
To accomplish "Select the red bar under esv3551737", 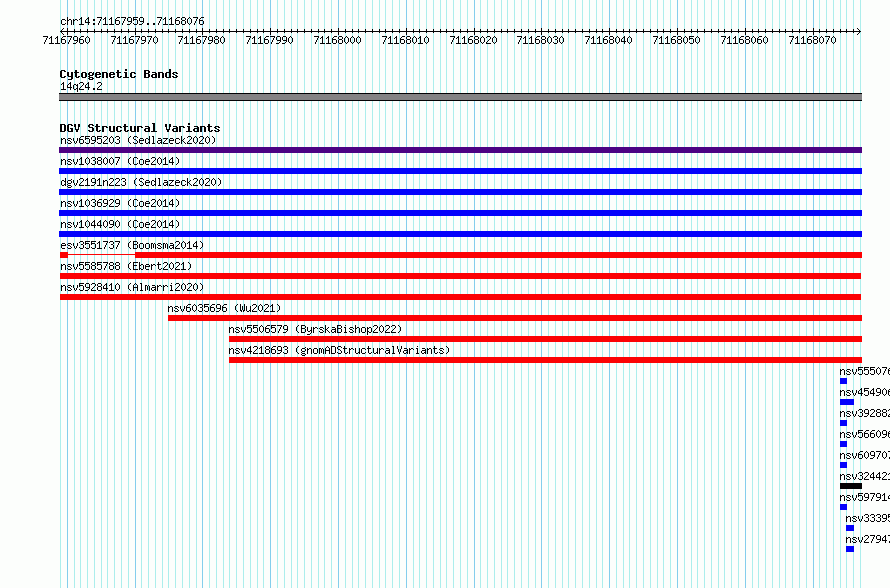I will (x=460, y=255).
